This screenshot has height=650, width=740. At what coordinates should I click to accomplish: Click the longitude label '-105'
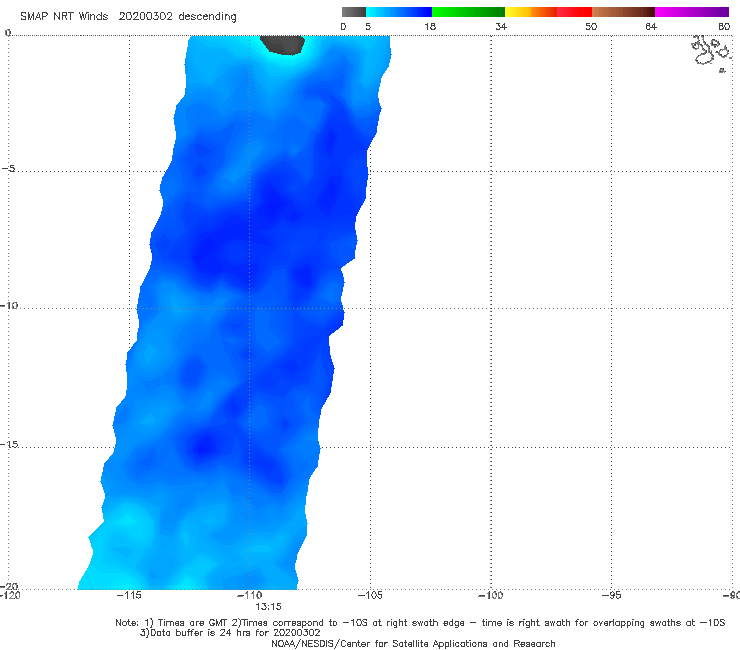click(370, 595)
